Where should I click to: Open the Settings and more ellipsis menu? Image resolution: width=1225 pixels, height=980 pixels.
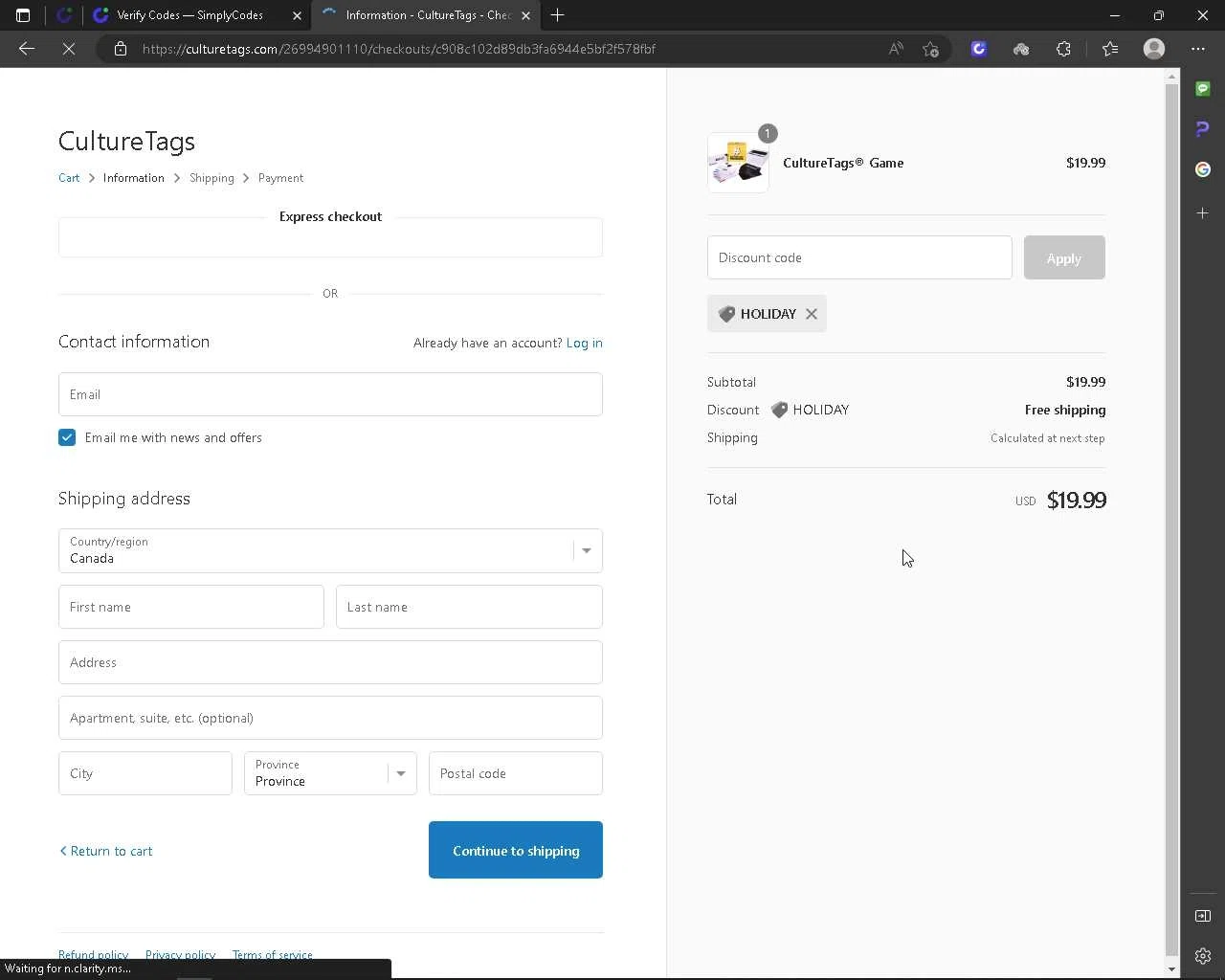pos(1198,49)
